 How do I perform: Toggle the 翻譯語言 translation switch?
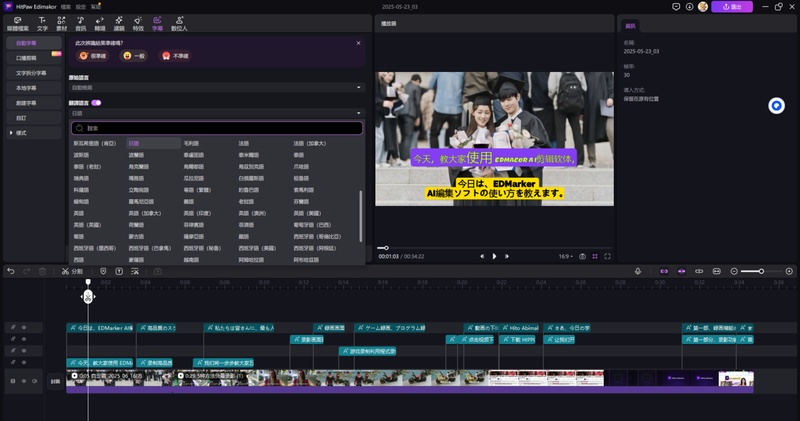(x=97, y=102)
